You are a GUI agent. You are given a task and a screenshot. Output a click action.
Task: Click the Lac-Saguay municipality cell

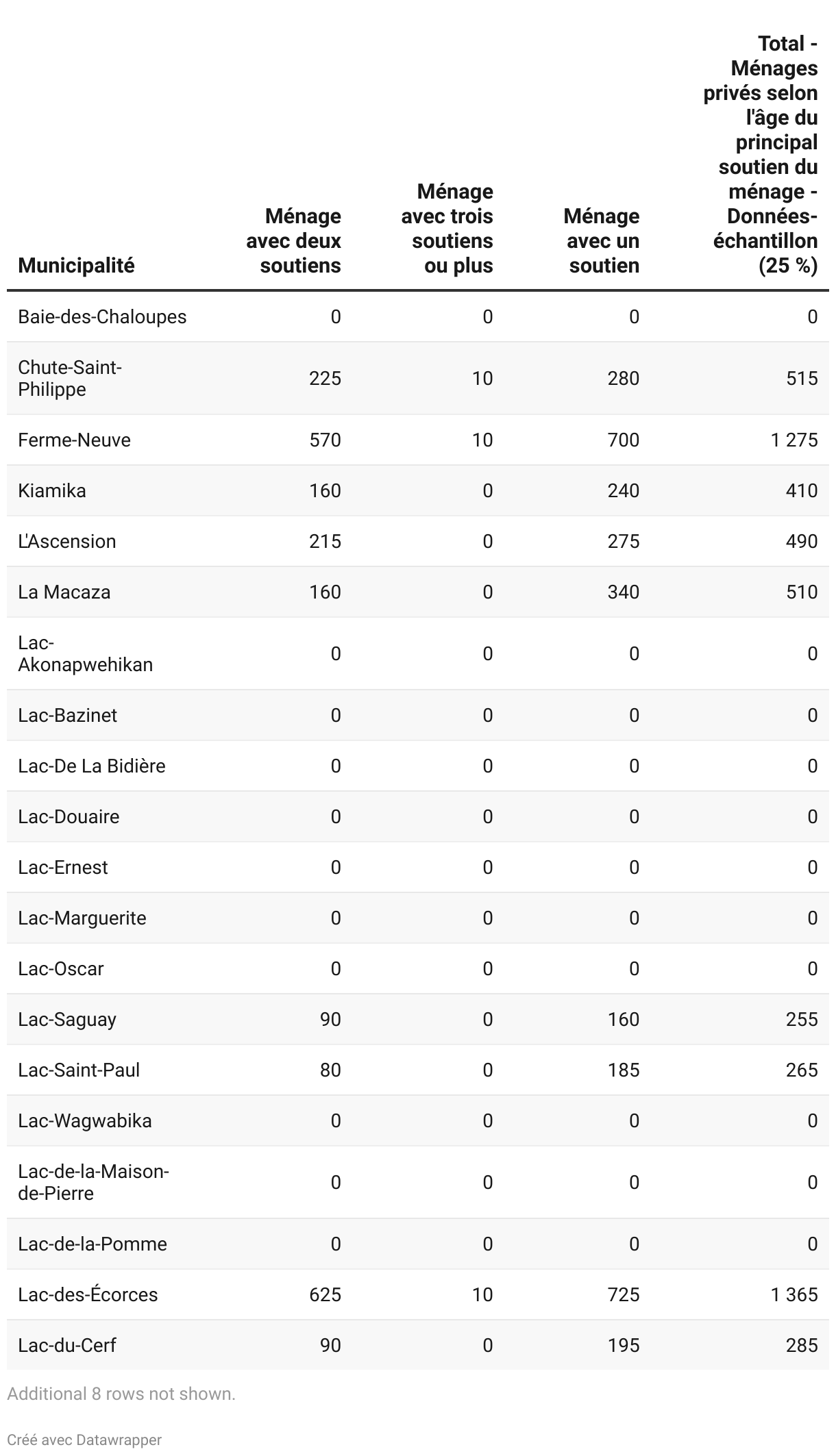click(67, 1019)
